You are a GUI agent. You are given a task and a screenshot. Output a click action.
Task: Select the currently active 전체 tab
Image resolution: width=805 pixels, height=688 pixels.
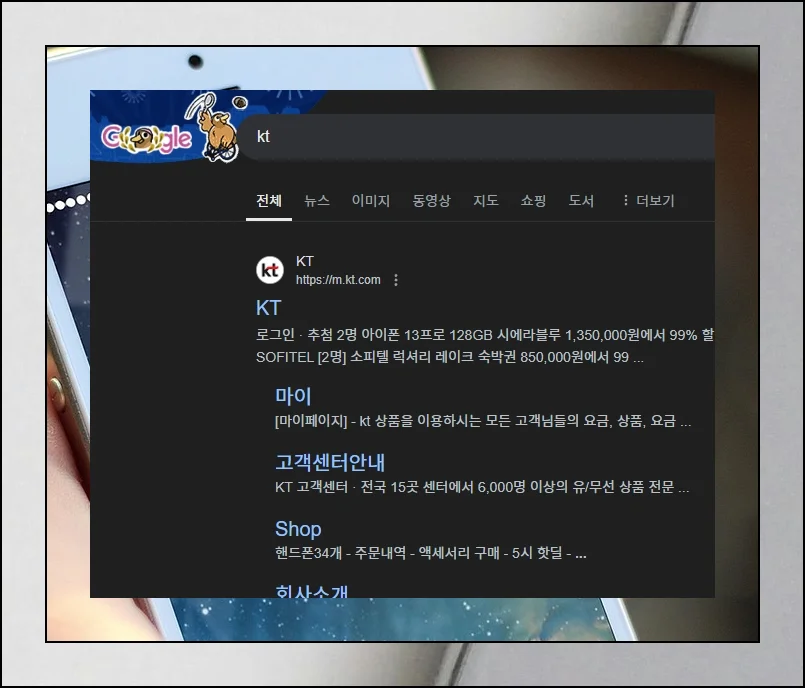[x=267, y=201]
